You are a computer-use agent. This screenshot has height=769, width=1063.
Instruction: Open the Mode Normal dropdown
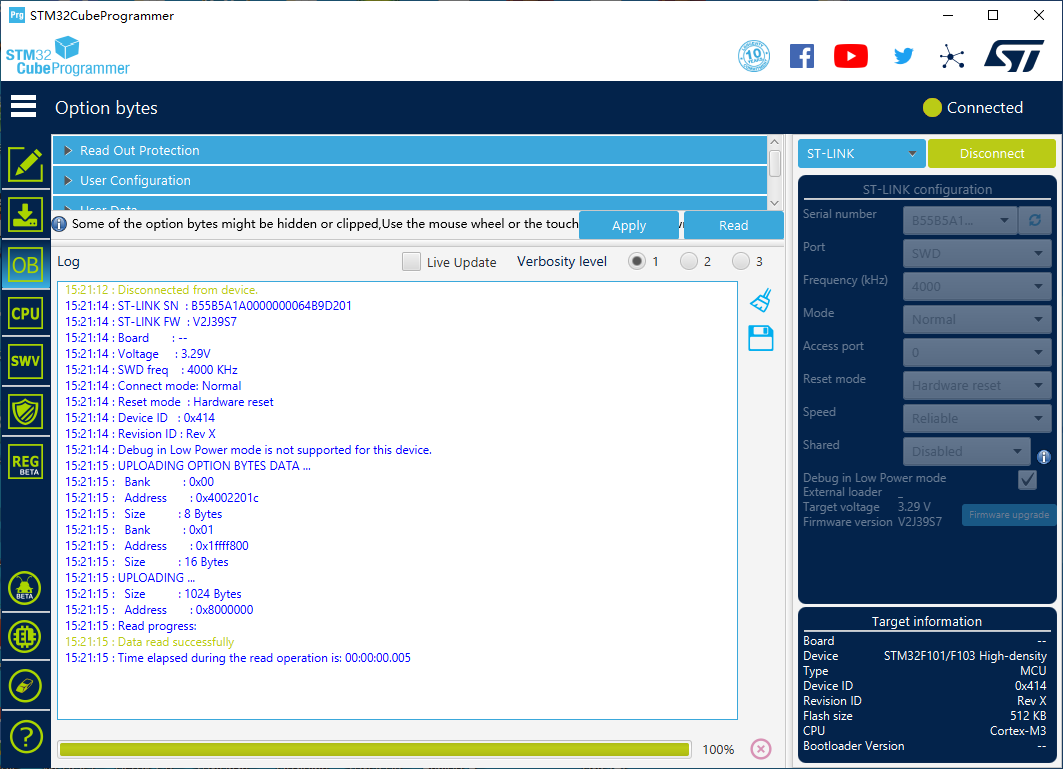(x=977, y=319)
